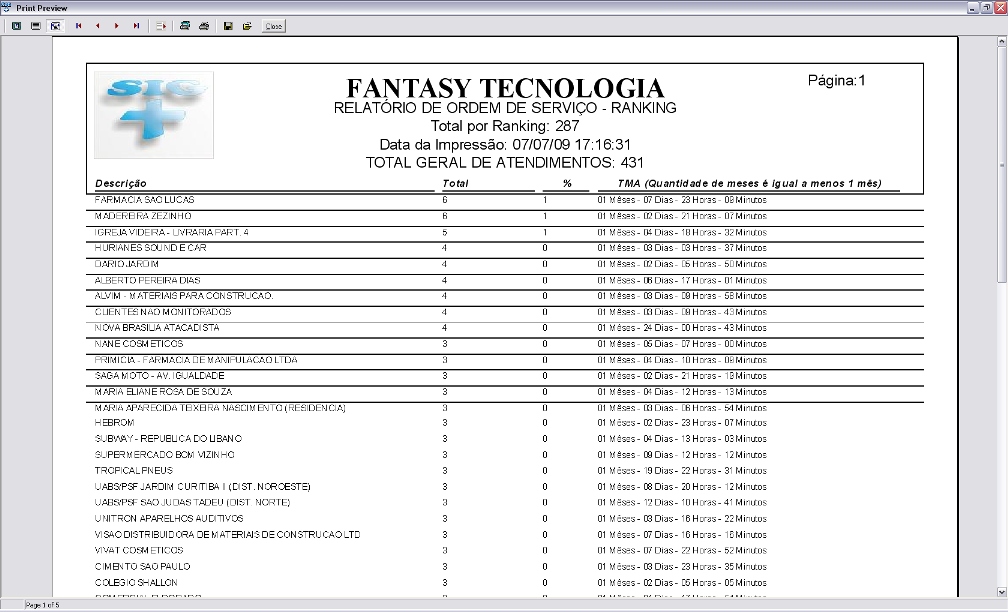The width and height of the screenshot is (1008, 612).
Task: Click the 'NANE COSMETICOS' entry
Action: 139,343
